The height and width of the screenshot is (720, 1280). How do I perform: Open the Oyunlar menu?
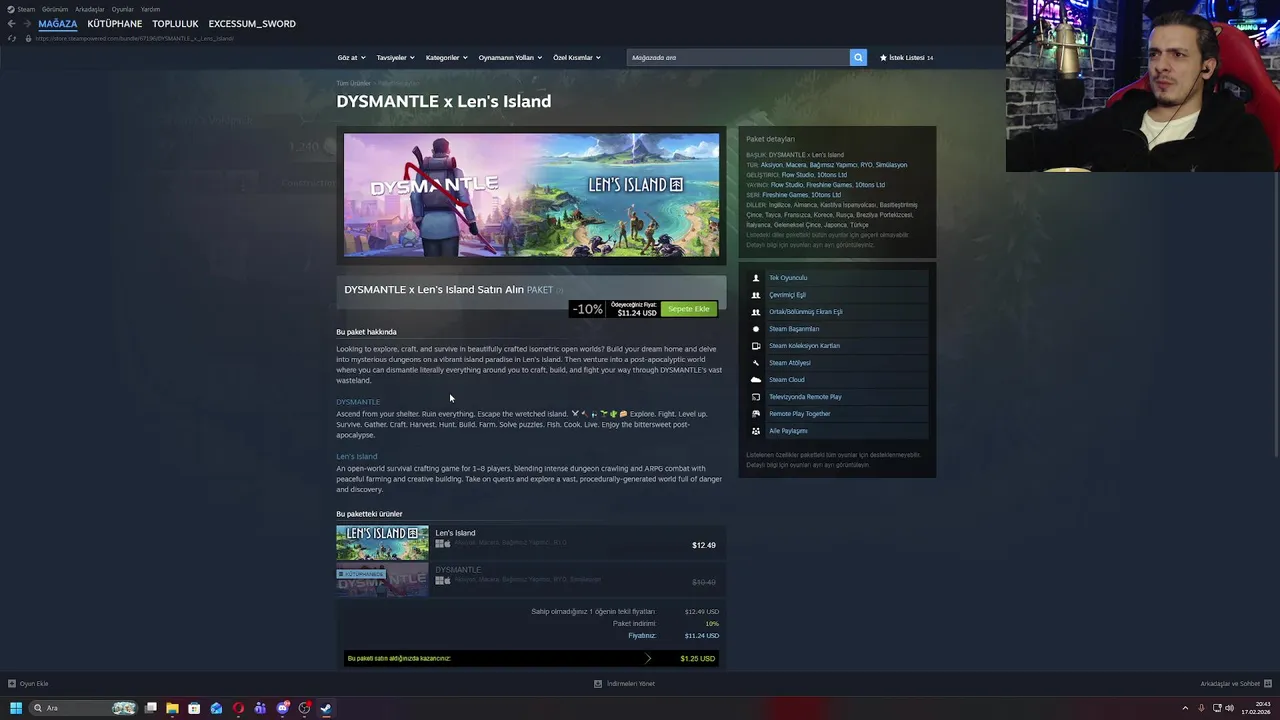point(123,9)
